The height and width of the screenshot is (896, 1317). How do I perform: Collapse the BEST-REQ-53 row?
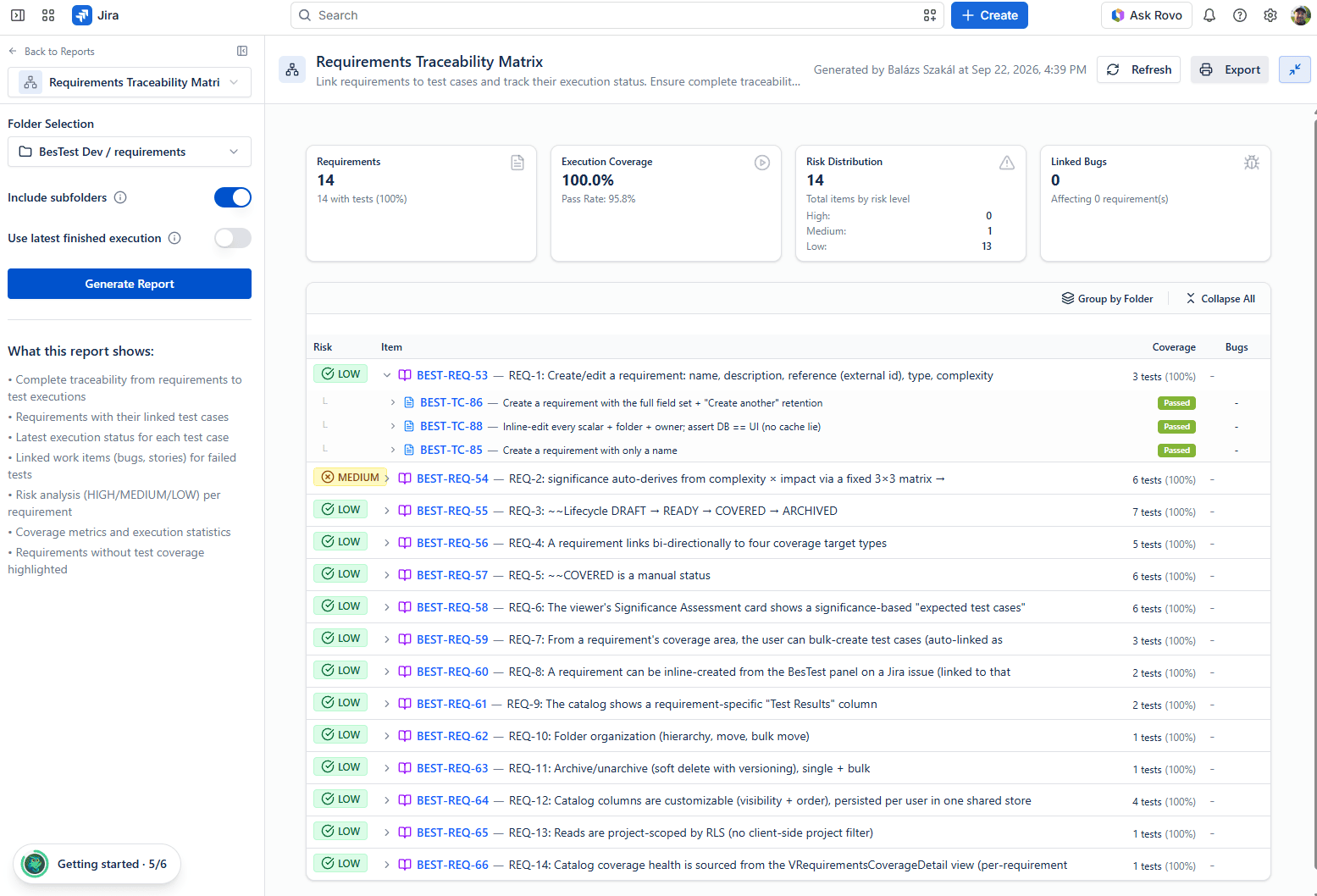click(387, 375)
